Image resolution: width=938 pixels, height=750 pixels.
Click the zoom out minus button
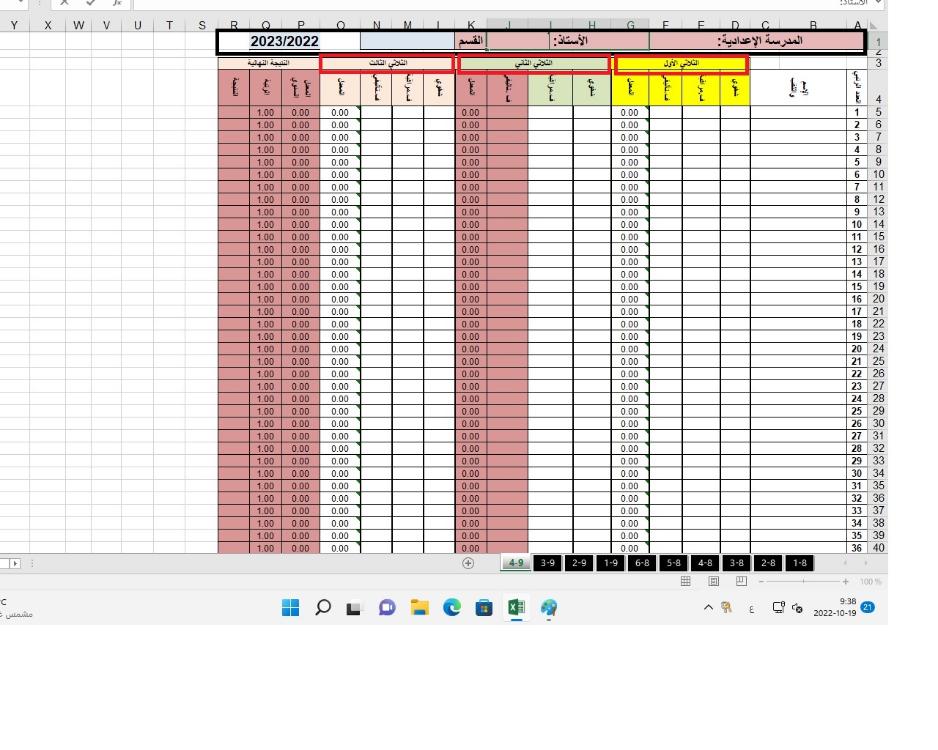pos(760,581)
